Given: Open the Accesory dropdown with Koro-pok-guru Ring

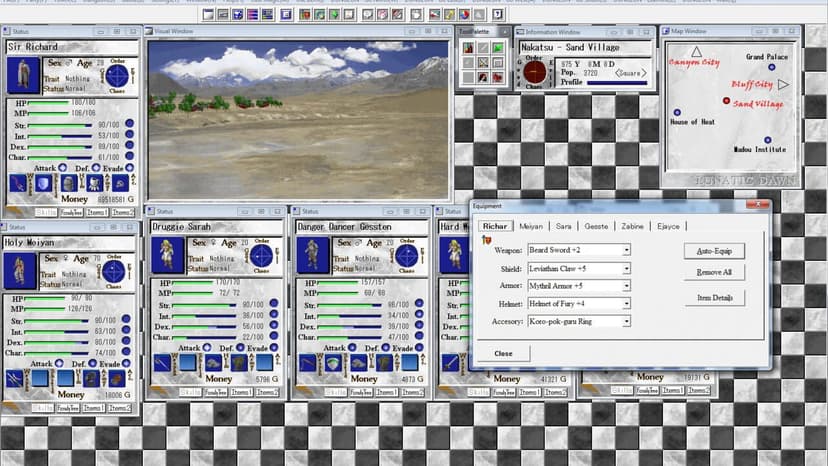Looking at the screenshot, I should (579, 321).
